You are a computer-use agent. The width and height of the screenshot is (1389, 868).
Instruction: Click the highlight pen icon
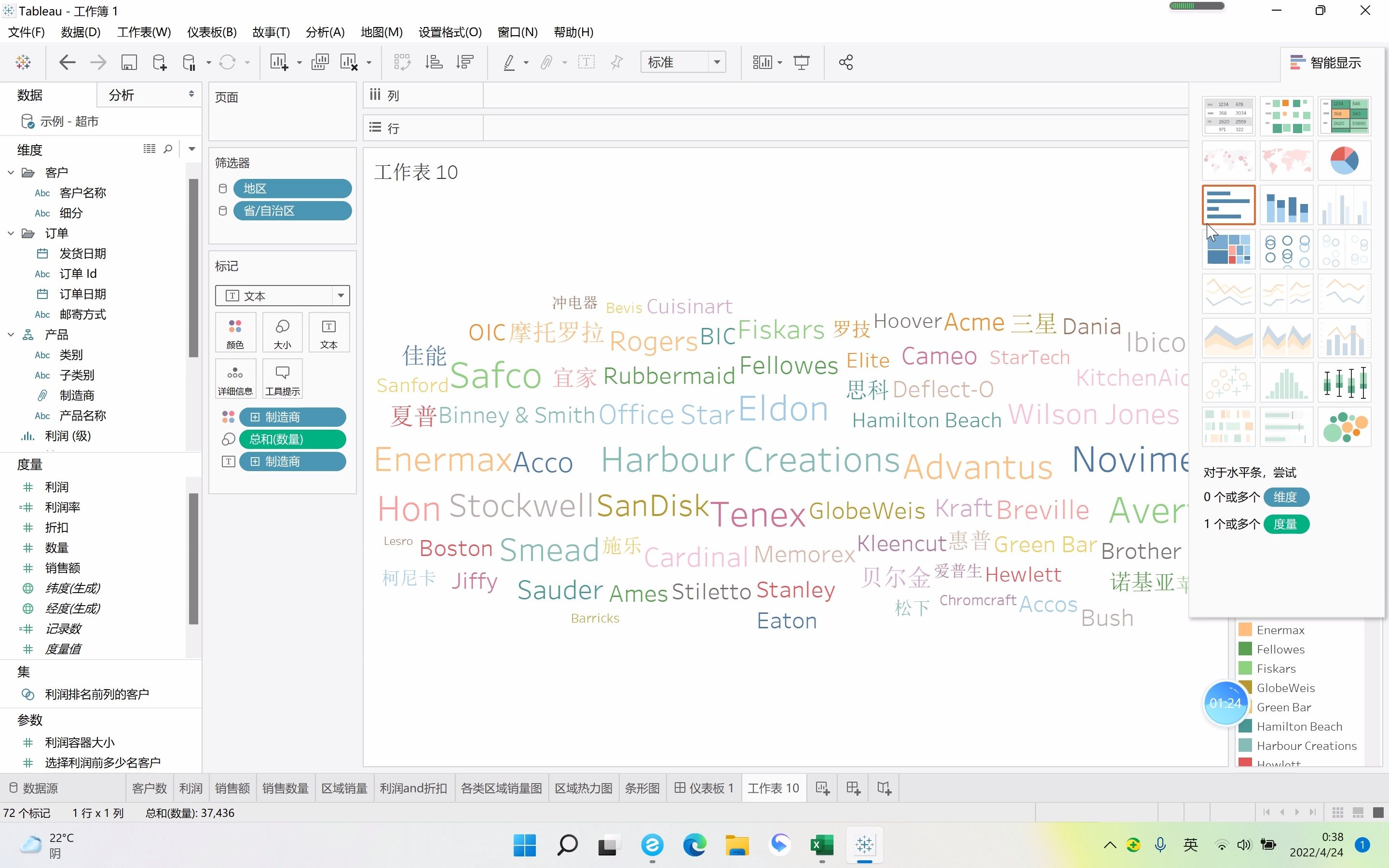pyautogui.click(x=509, y=62)
